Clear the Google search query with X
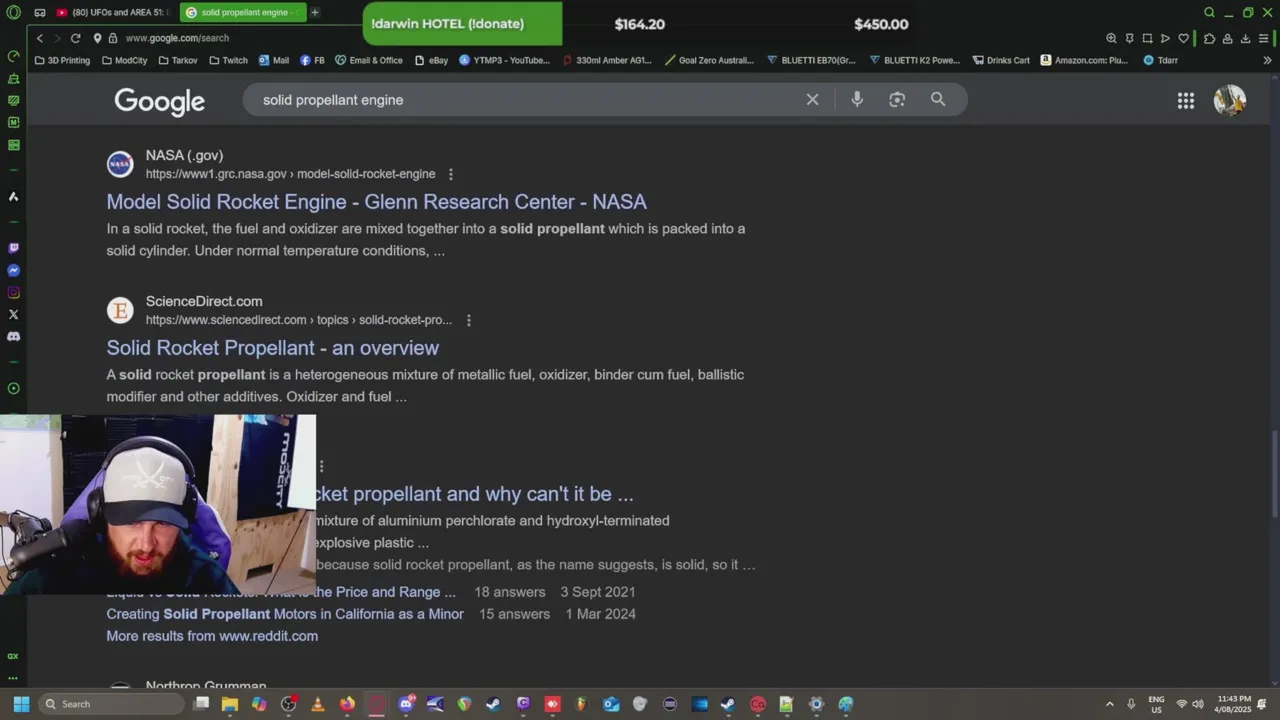The image size is (1280, 720). coord(812,99)
